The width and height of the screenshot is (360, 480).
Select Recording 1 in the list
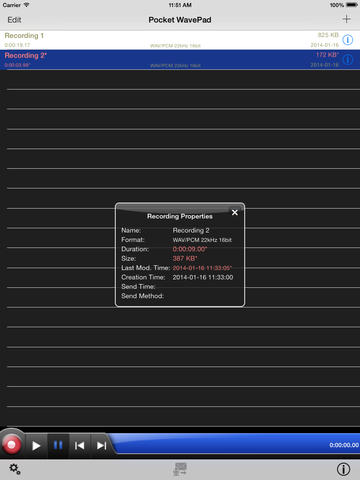click(180, 40)
